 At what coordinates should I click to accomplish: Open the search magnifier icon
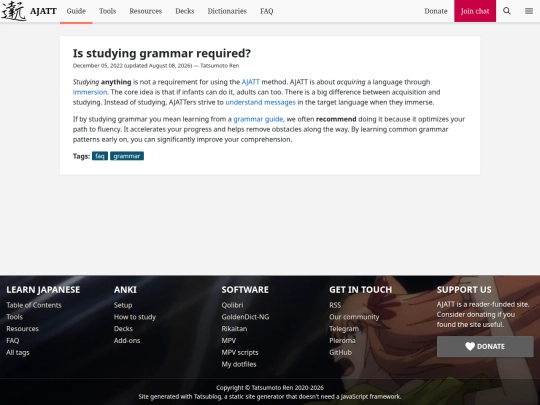pos(507,11)
